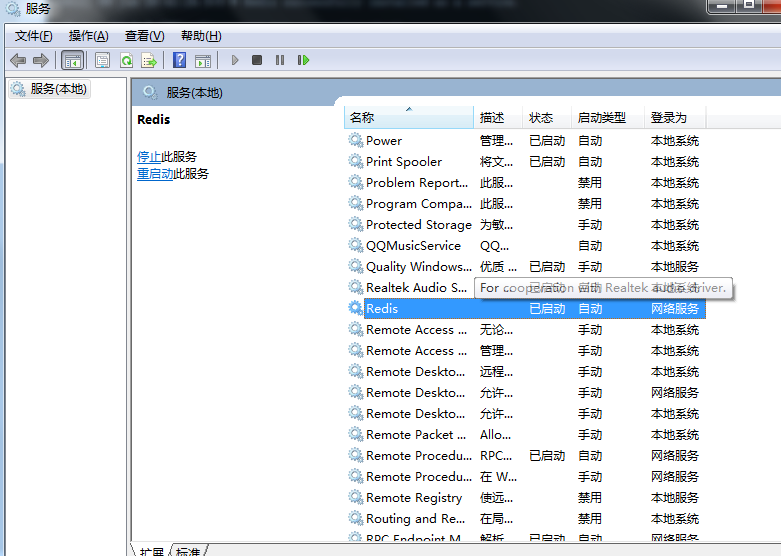Select the Program Compa... service name

[419, 204]
